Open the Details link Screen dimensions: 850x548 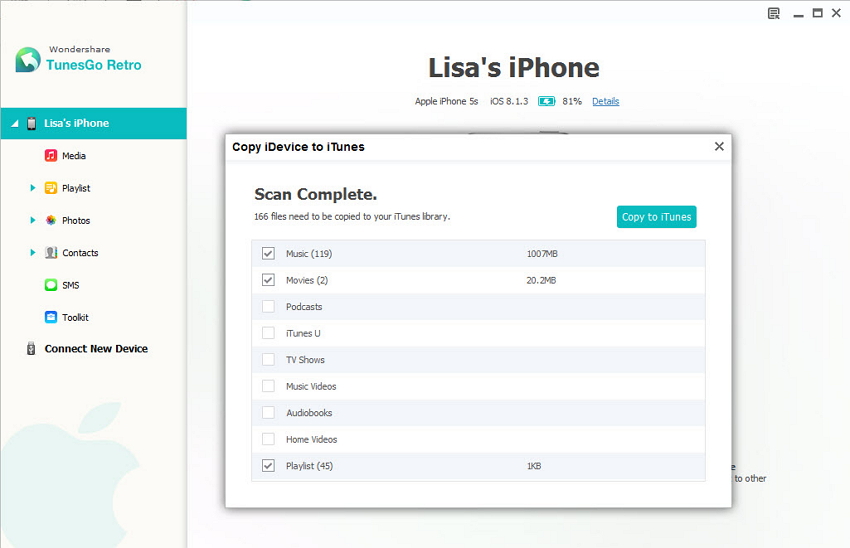[x=605, y=102]
